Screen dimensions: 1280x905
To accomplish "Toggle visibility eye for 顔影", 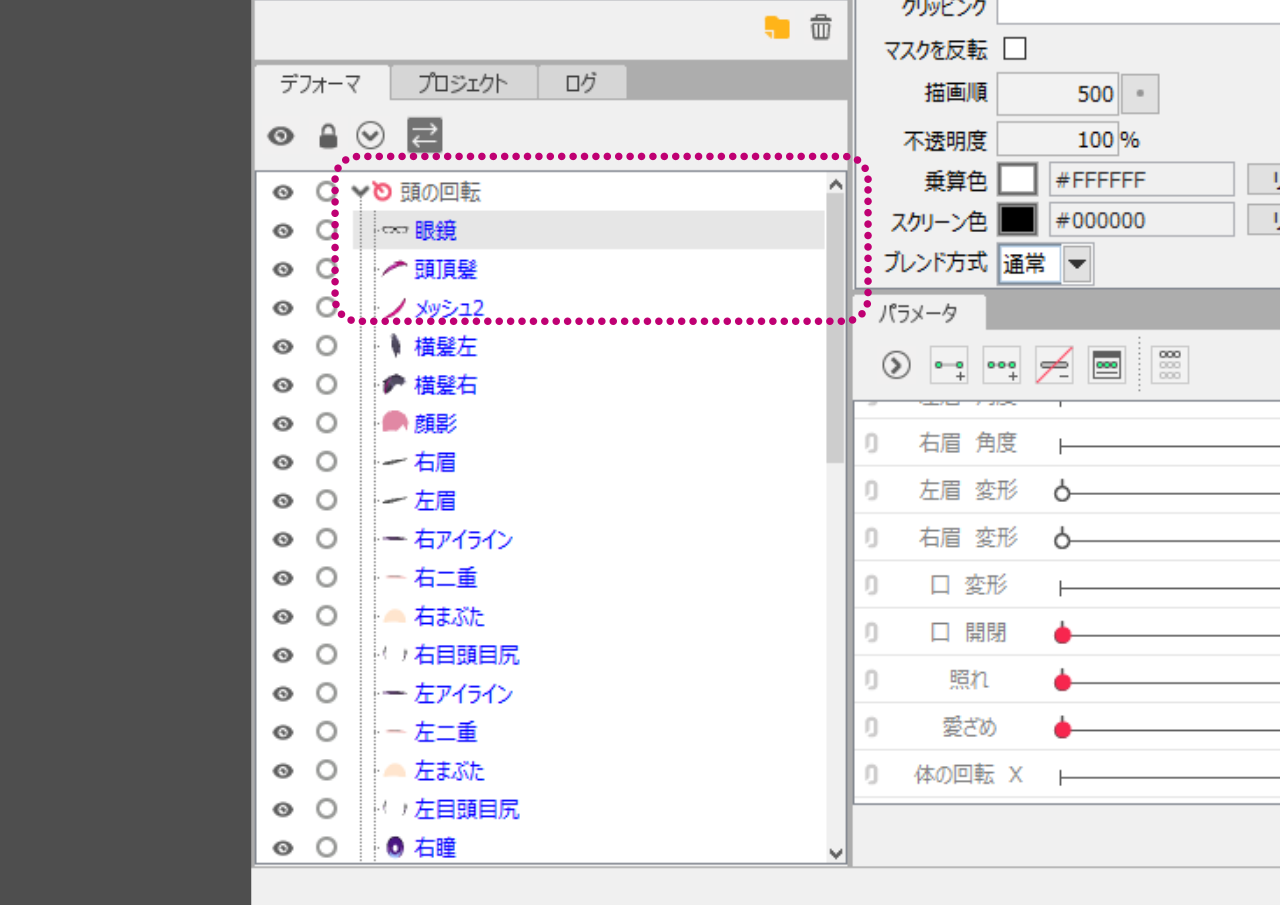I will tap(283, 423).
